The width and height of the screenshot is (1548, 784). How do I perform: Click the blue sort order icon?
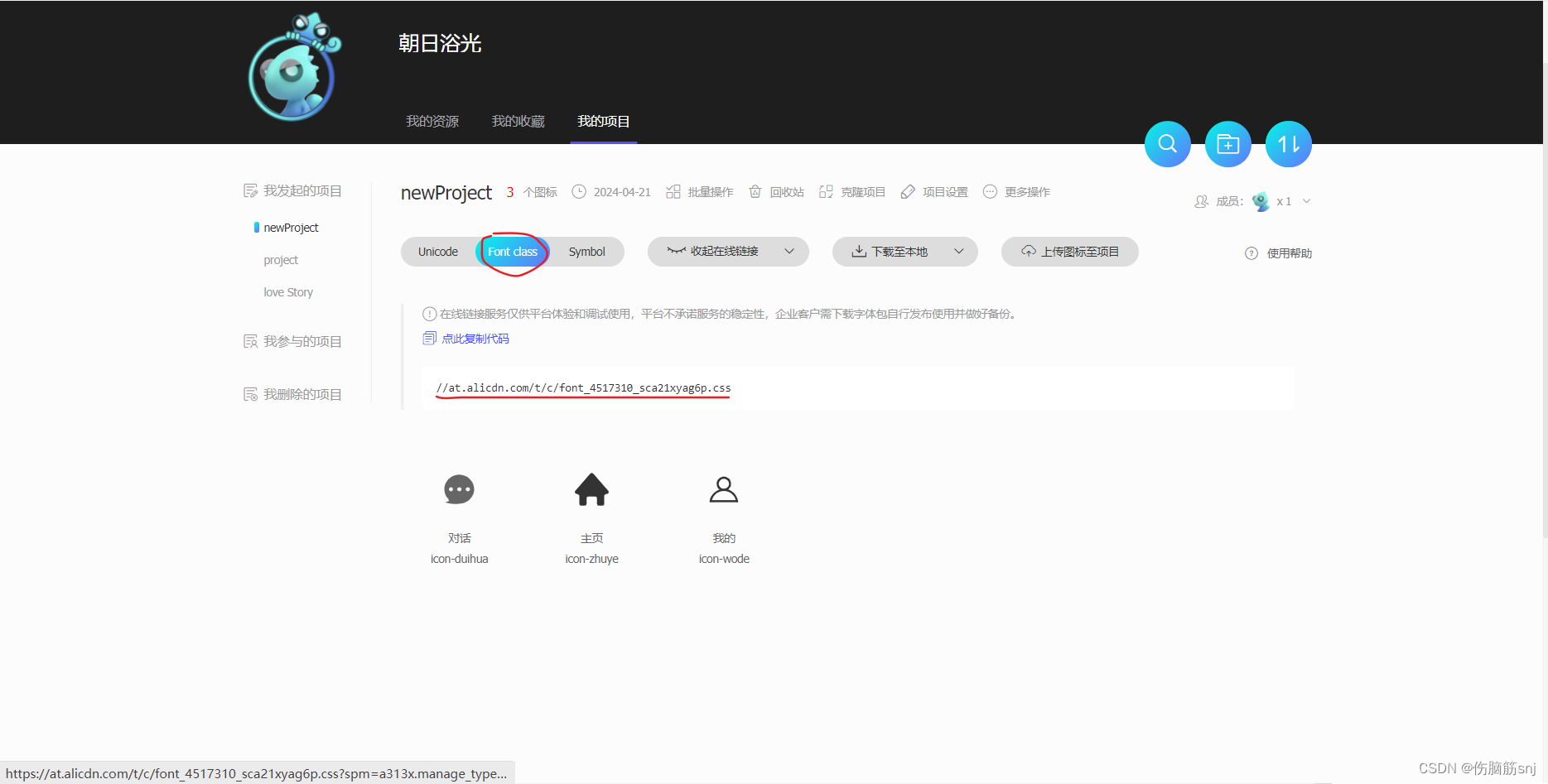coord(1288,143)
